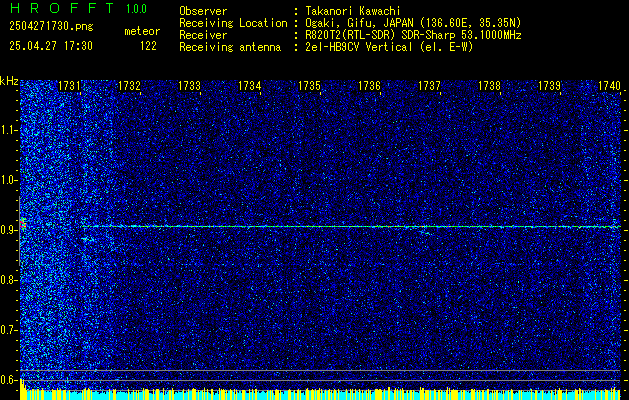Viewport: 629px width, 400px height.
Task: Click the 0.7 kHz axis label
Action: (8, 330)
